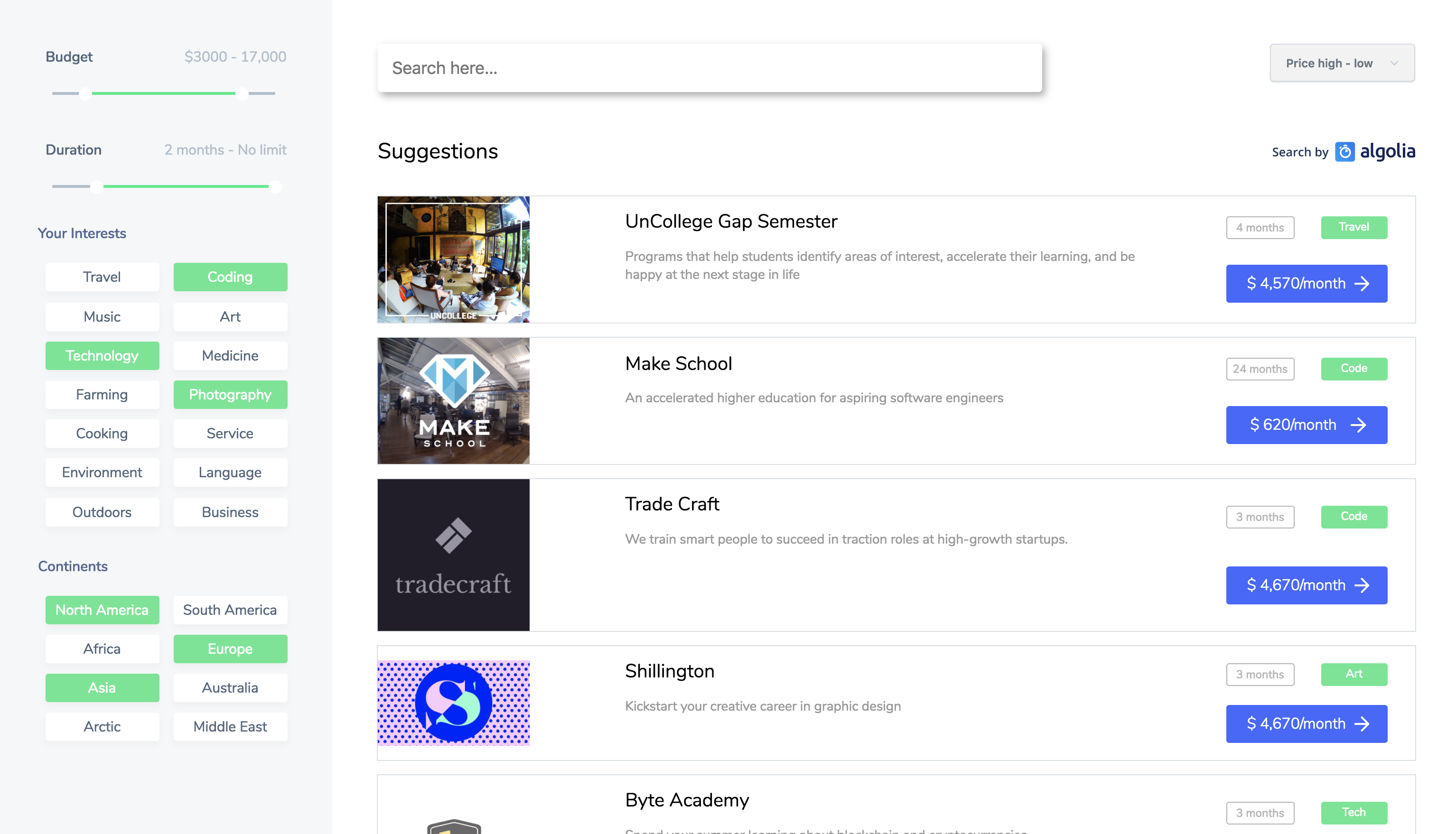This screenshot has width=1456, height=834.
Task: Disable the Coding interest filter
Action: [230, 277]
